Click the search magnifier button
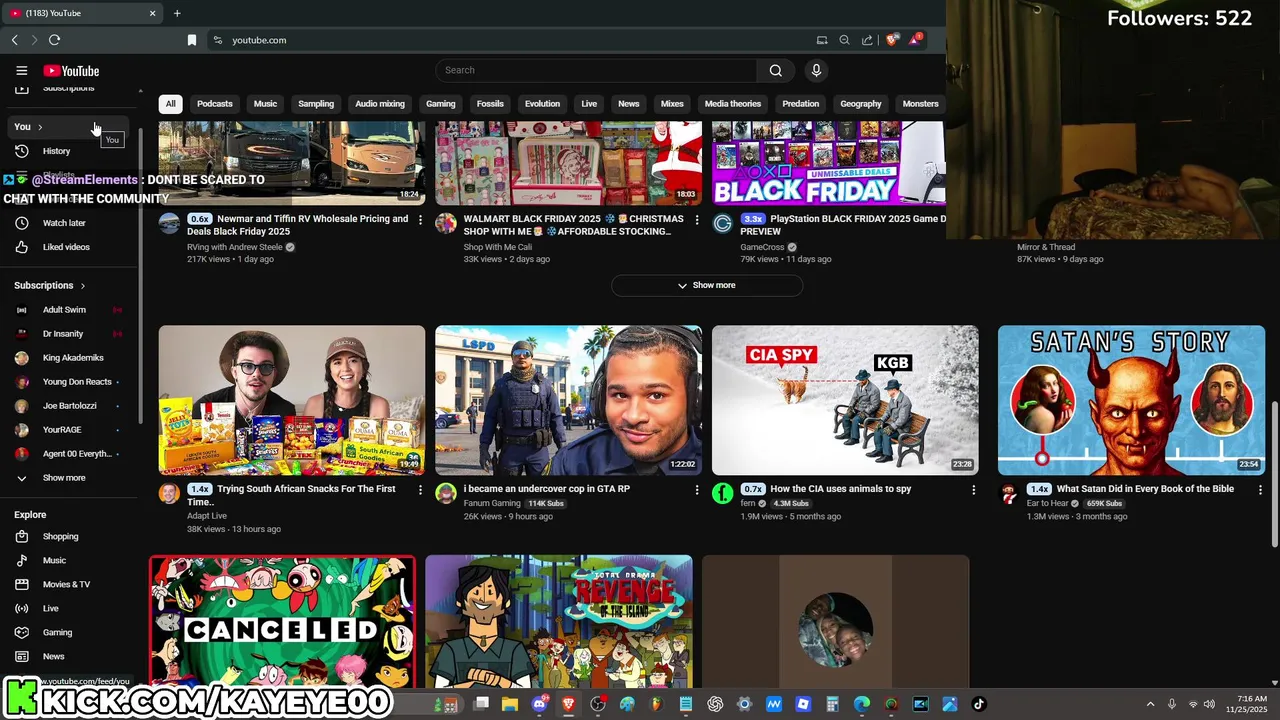The height and width of the screenshot is (720, 1280). [x=775, y=70]
